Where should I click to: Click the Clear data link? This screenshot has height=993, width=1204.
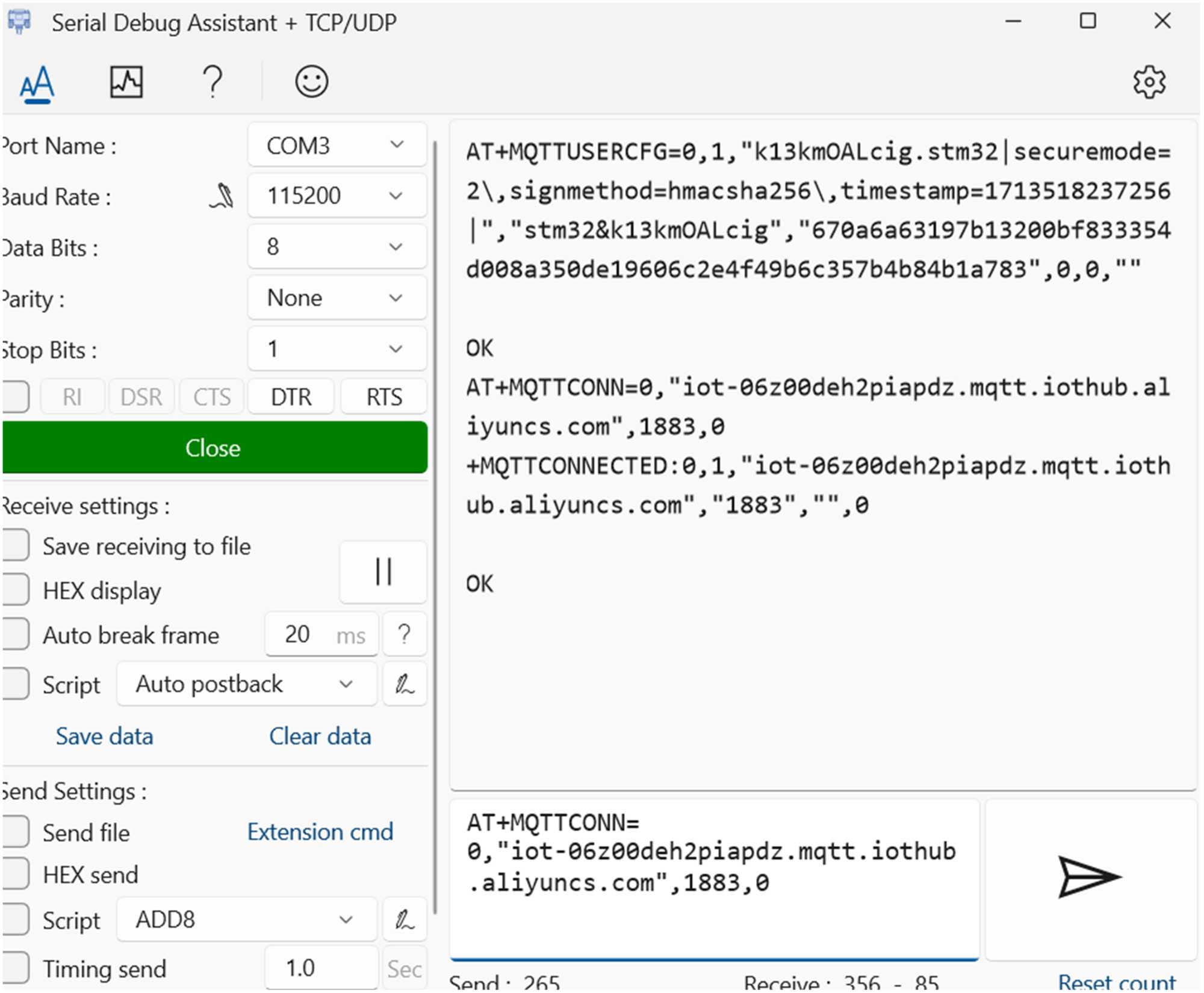(x=320, y=736)
